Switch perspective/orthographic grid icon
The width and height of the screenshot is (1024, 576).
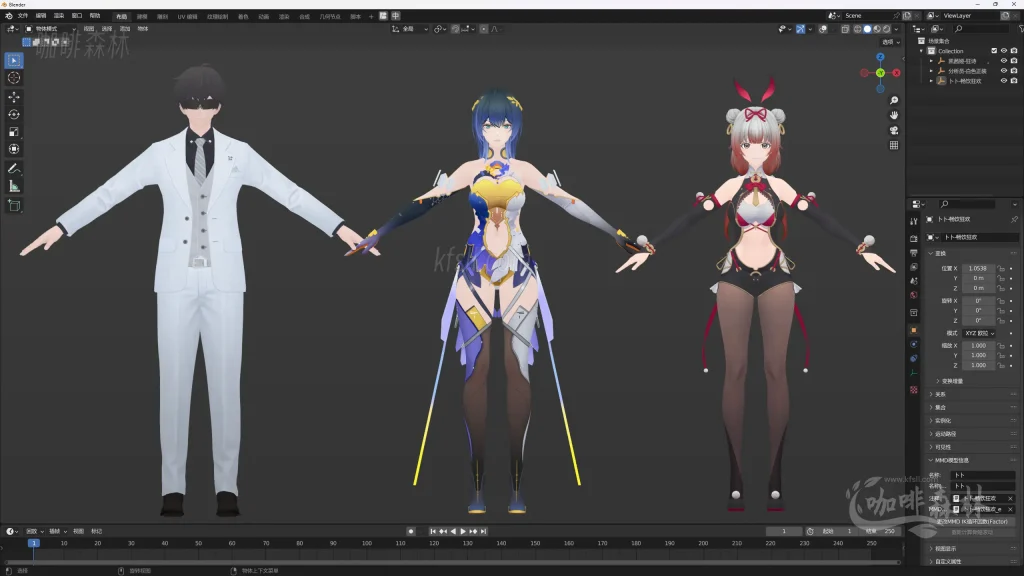pos(893,145)
